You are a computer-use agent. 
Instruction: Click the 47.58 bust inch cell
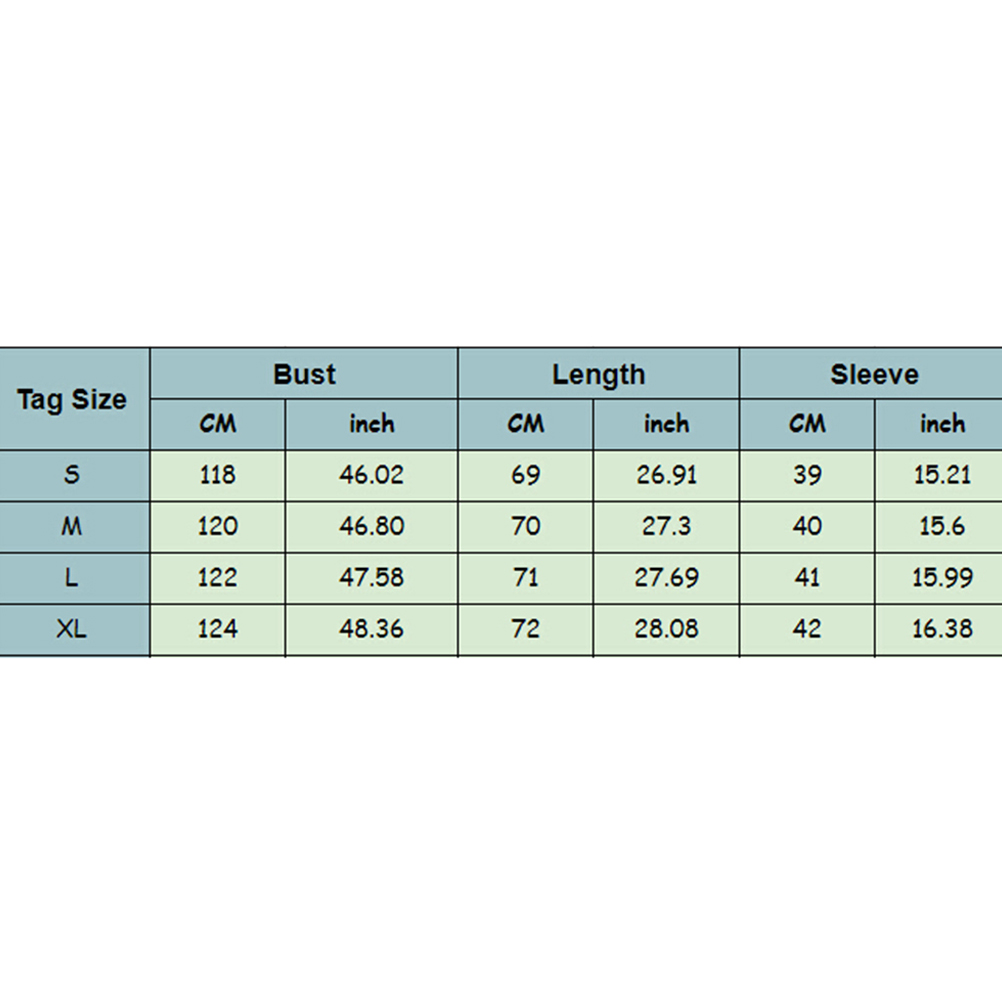pos(372,578)
